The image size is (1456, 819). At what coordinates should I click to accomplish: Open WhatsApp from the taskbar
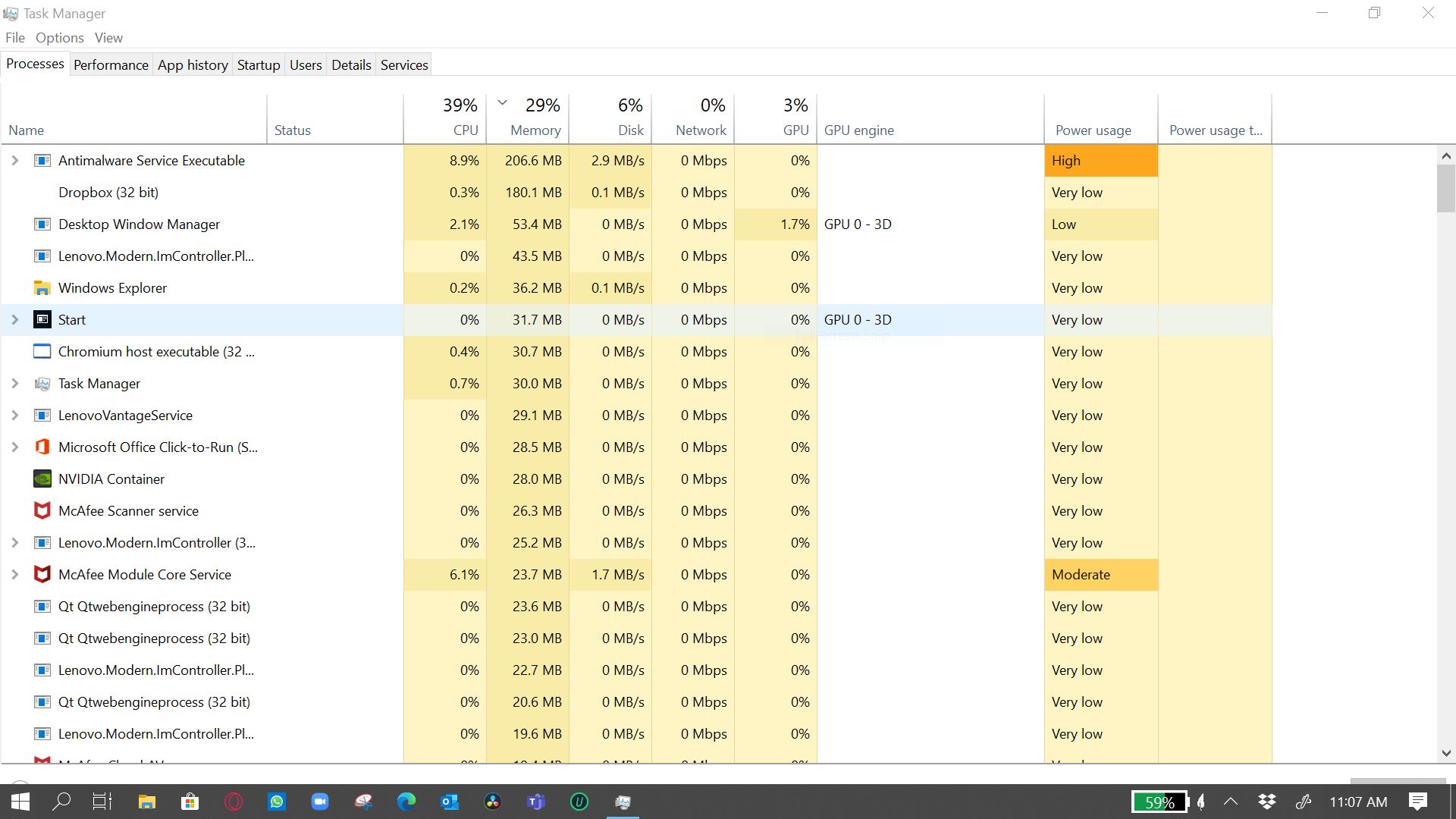(x=277, y=802)
